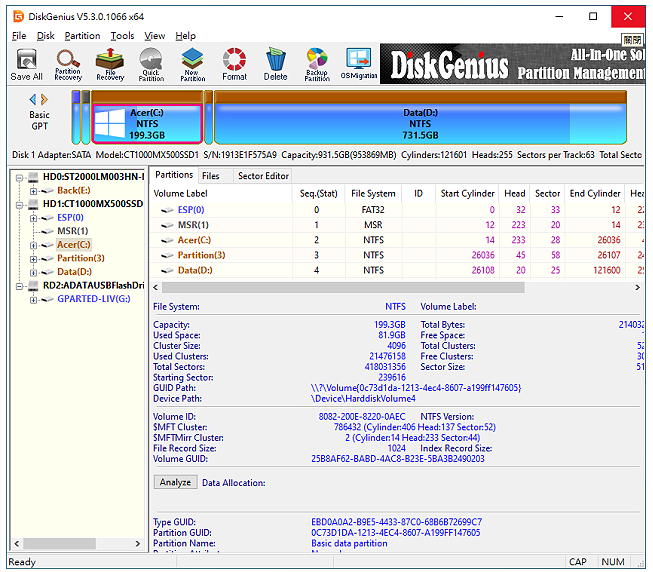Click the End Cylinder column header
653x572 pixels.
coord(595,194)
